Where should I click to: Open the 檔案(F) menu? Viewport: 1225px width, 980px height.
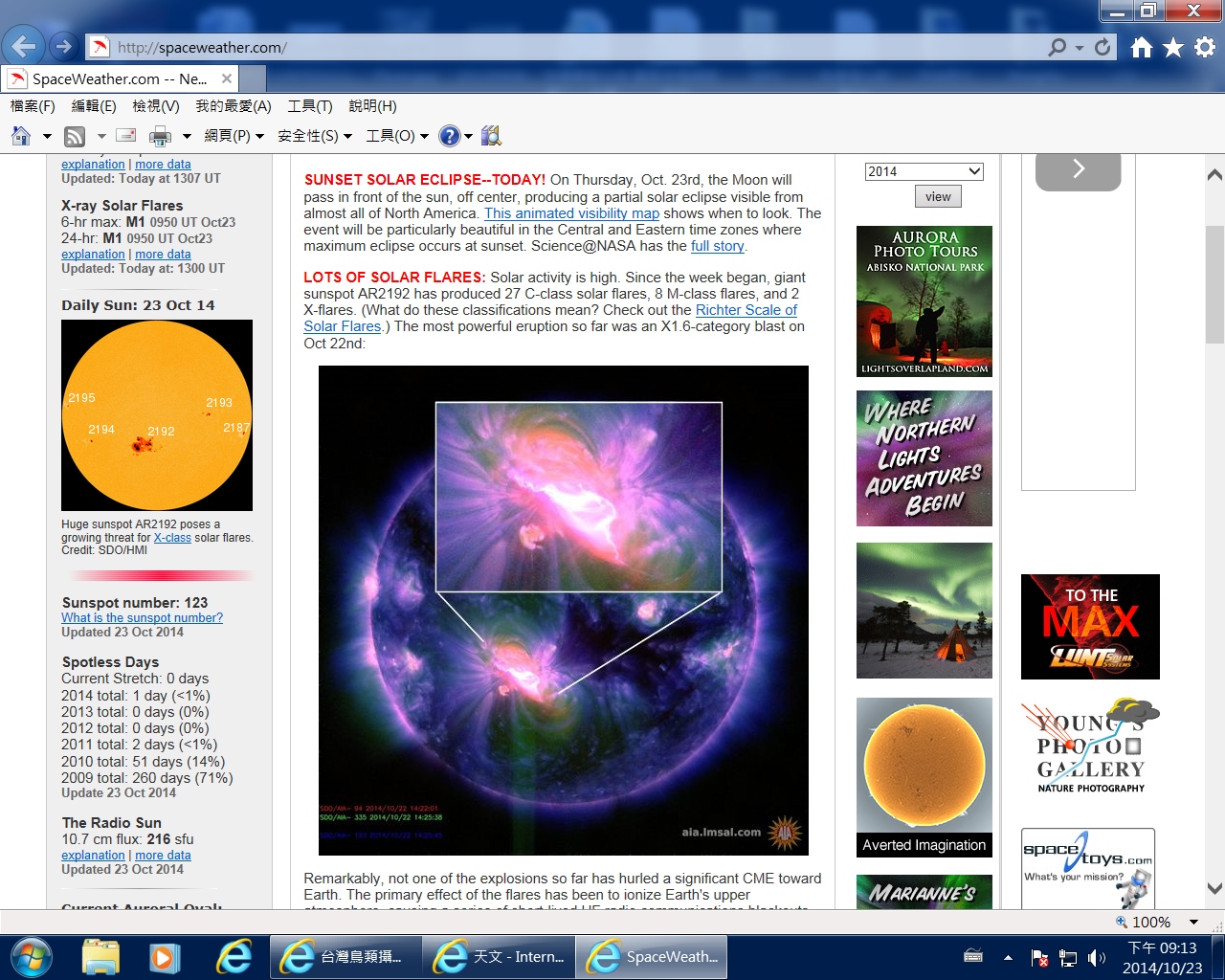[33, 106]
